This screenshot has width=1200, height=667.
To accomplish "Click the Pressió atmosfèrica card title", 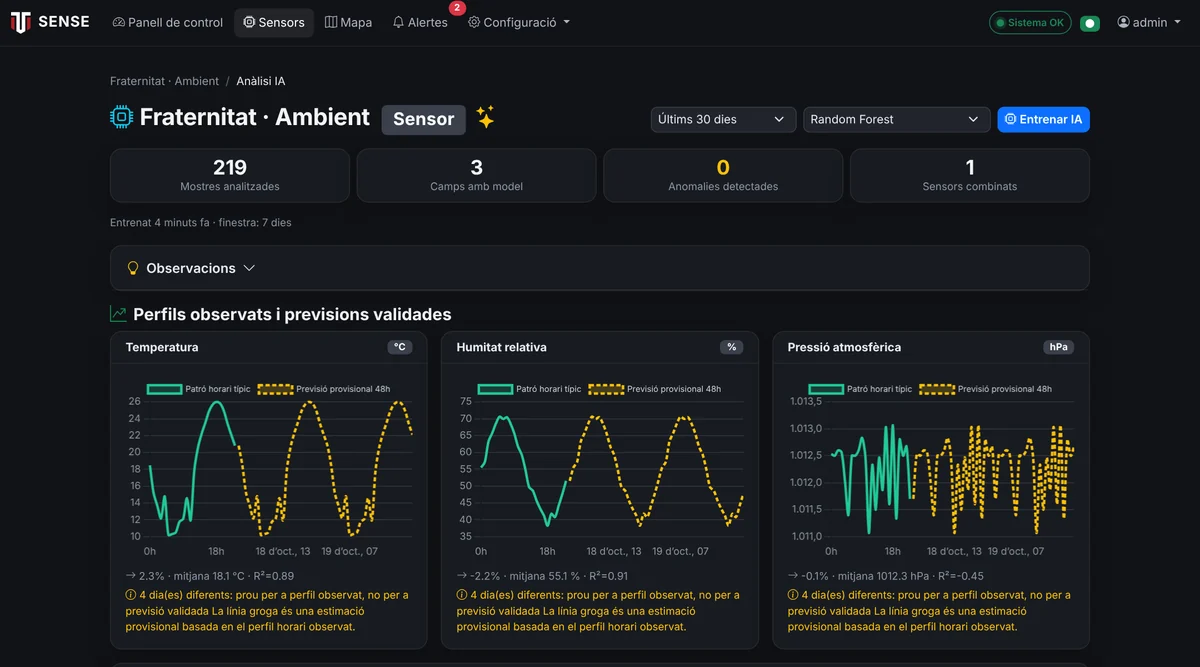I will coord(844,347).
